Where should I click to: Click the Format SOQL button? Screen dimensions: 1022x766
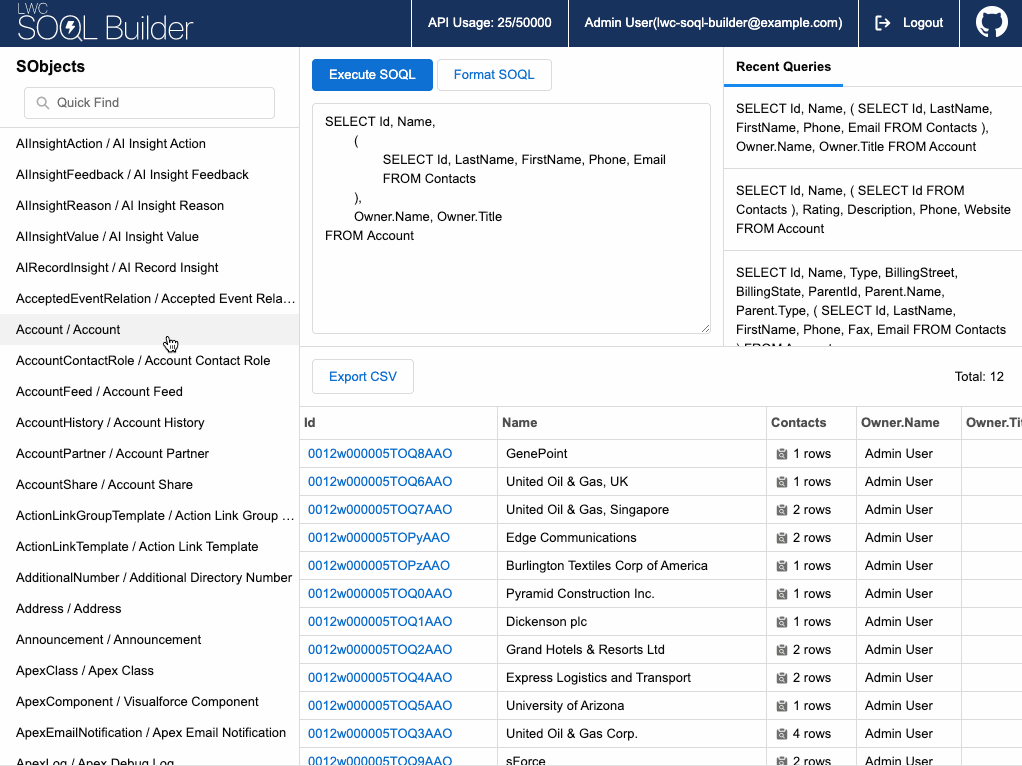coord(494,74)
